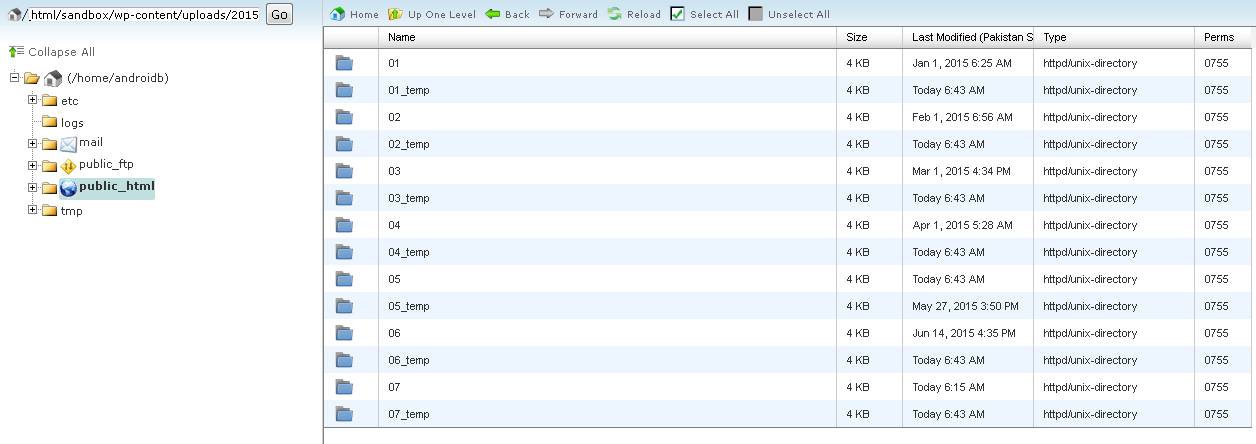1256x444 pixels.
Task: Select public_html in the tree
Action: point(117,186)
